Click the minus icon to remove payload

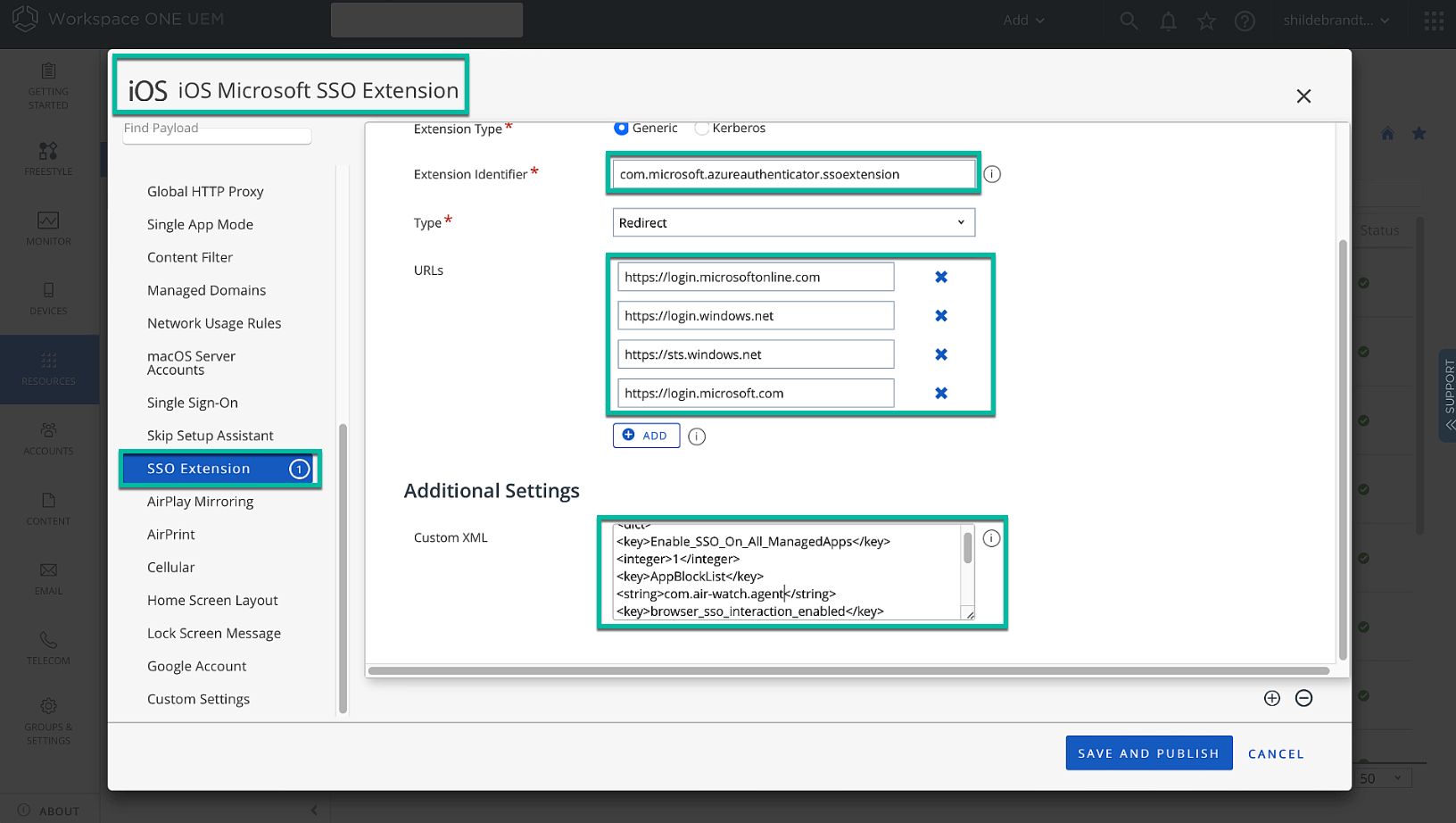[x=1303, y=698]
